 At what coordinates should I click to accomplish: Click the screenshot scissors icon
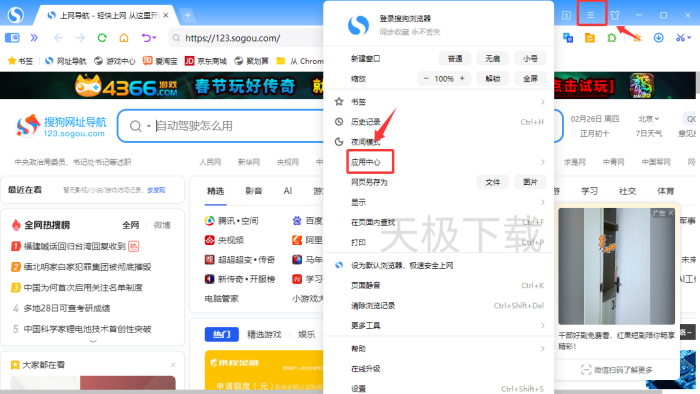[682, 38]
